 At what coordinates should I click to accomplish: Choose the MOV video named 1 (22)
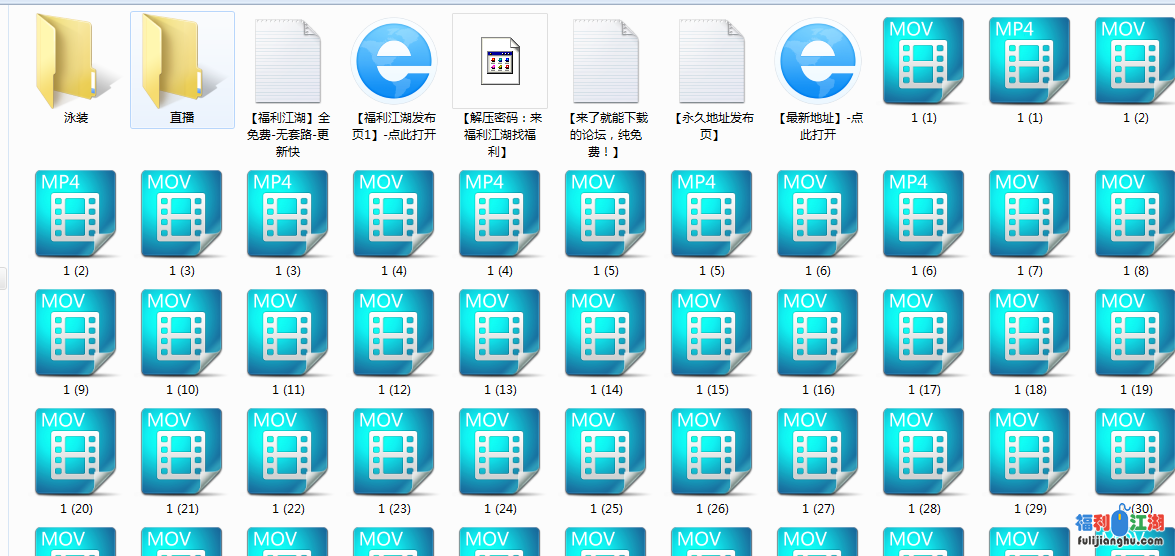click(288, 452)
